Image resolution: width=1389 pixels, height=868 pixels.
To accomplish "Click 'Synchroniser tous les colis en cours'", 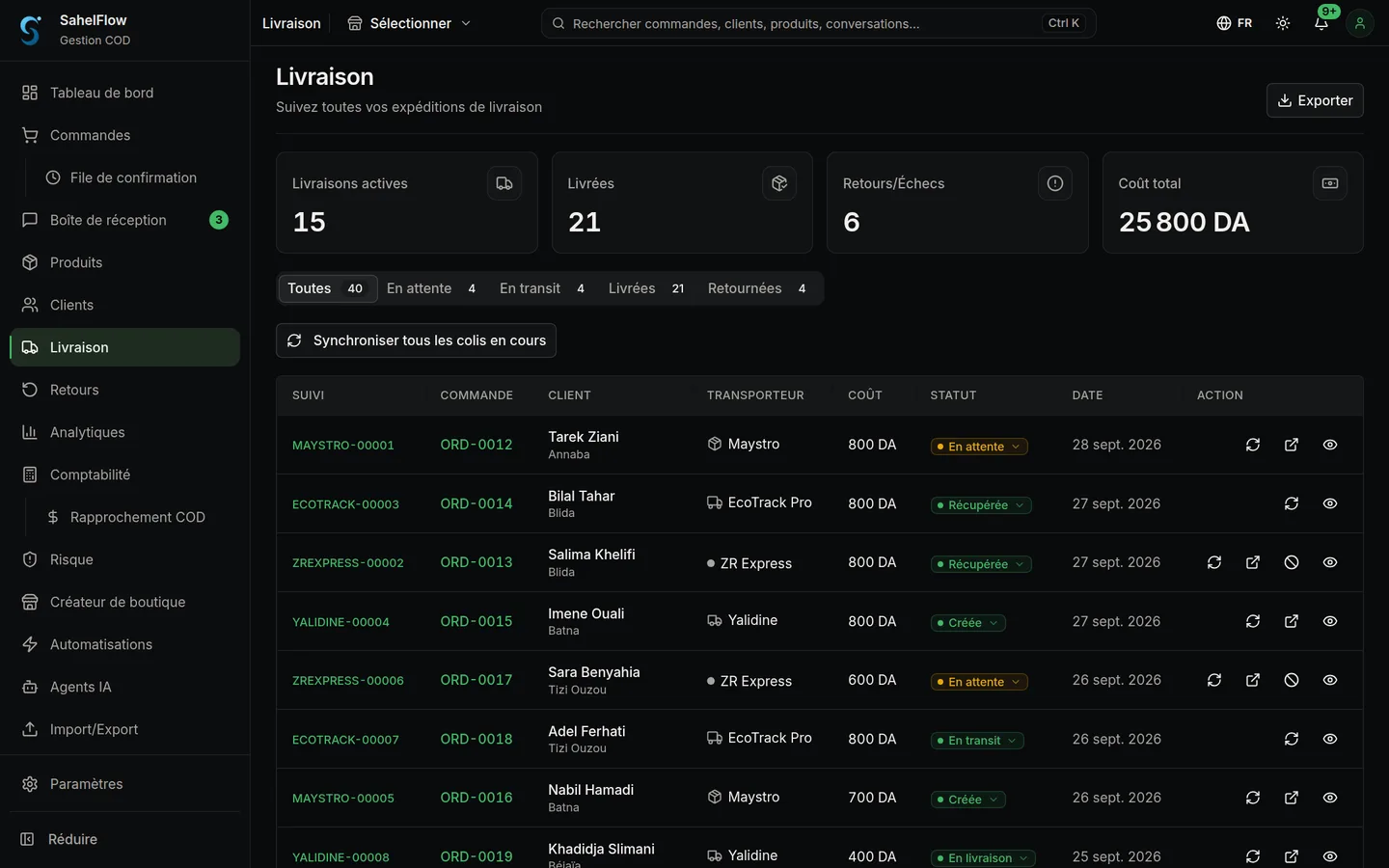I will (x=416, y=340).
